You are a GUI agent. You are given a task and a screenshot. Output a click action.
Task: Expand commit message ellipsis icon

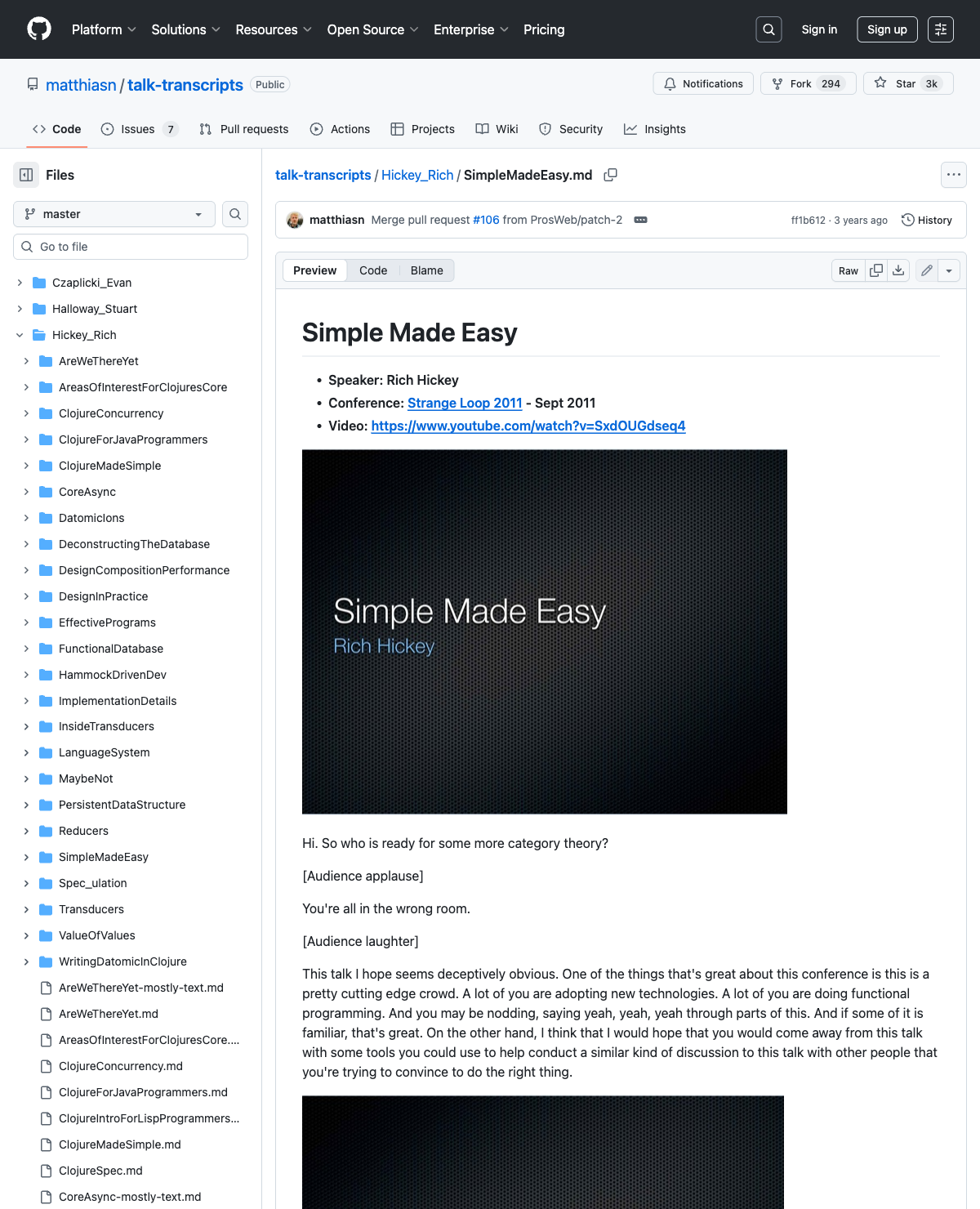[x=641, y=220]
